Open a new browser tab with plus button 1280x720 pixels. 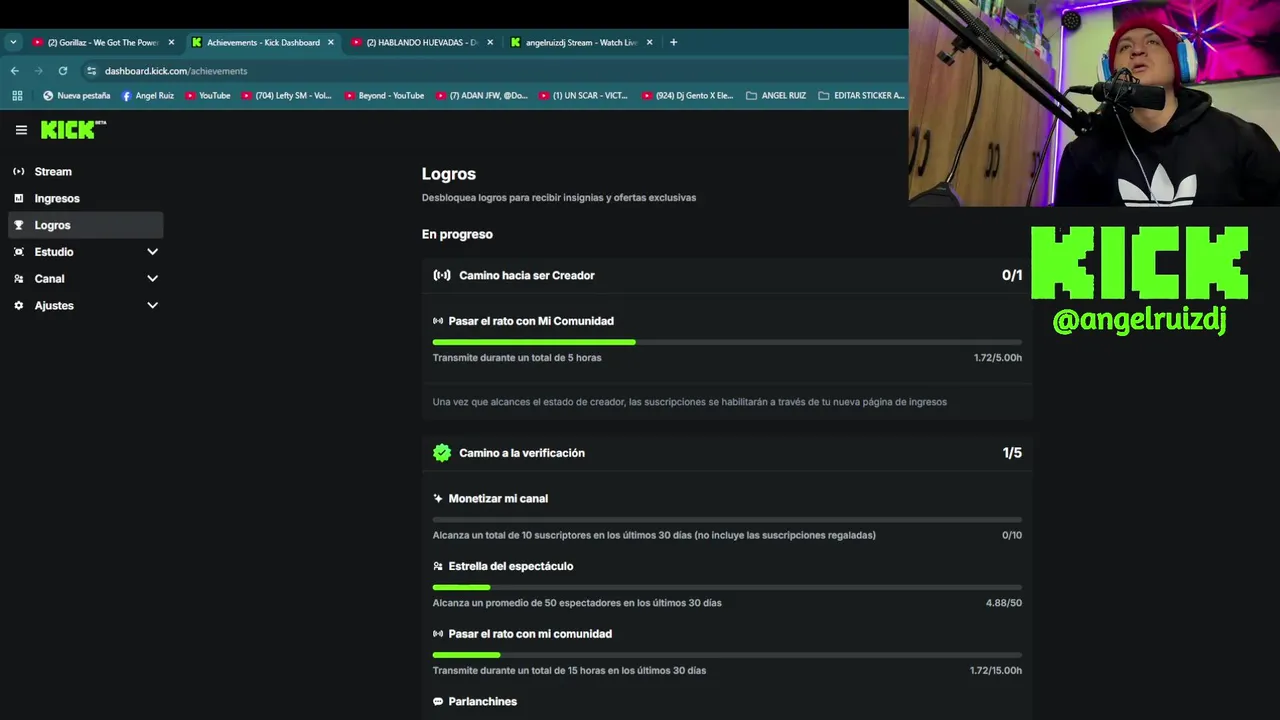click(x=673, y=42)
